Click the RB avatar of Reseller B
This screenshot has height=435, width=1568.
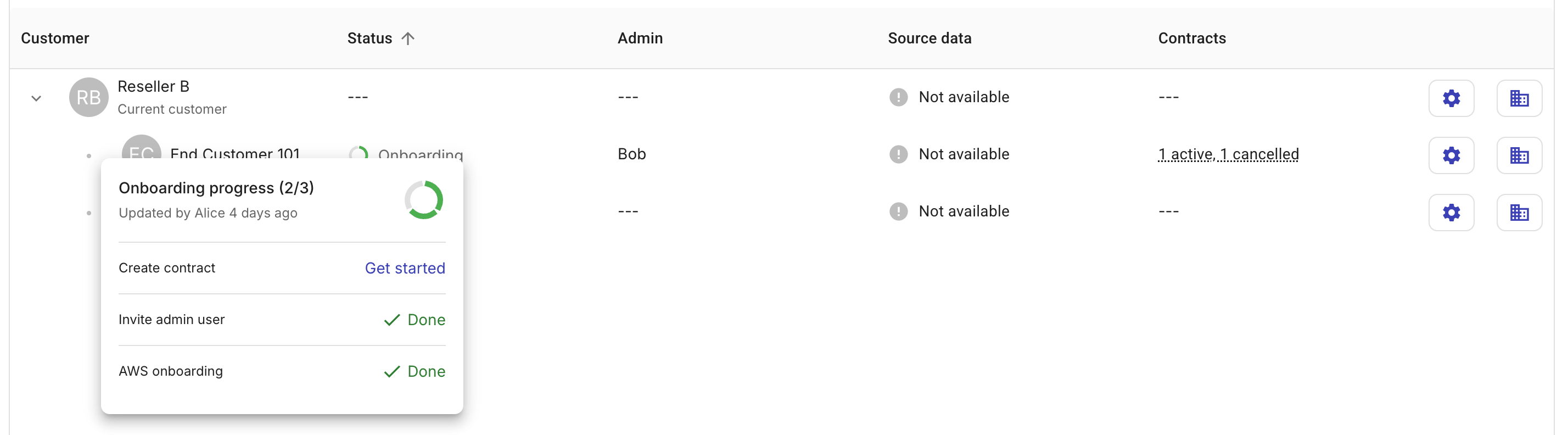(x=88, y=97)
